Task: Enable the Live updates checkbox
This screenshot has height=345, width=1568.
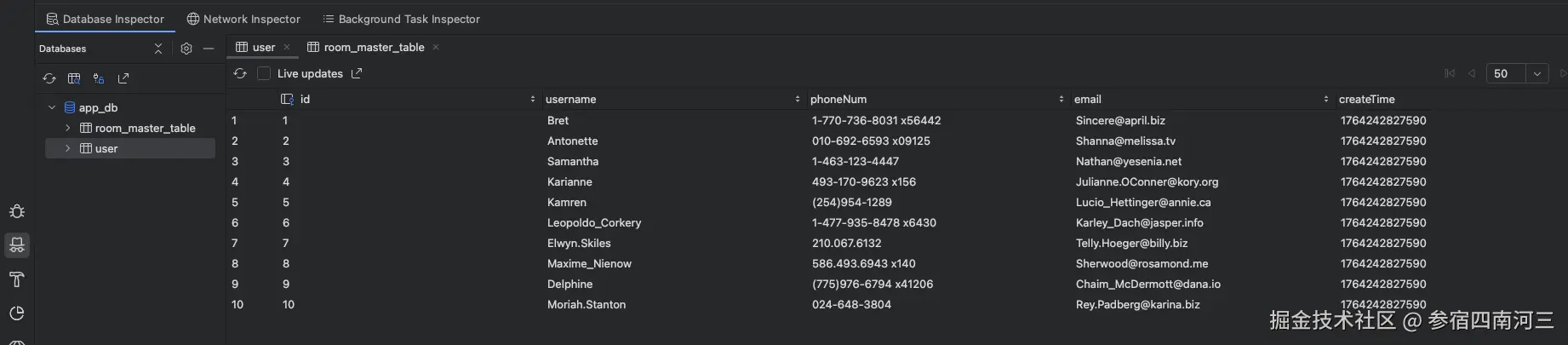Action: (x=264, y=73)
